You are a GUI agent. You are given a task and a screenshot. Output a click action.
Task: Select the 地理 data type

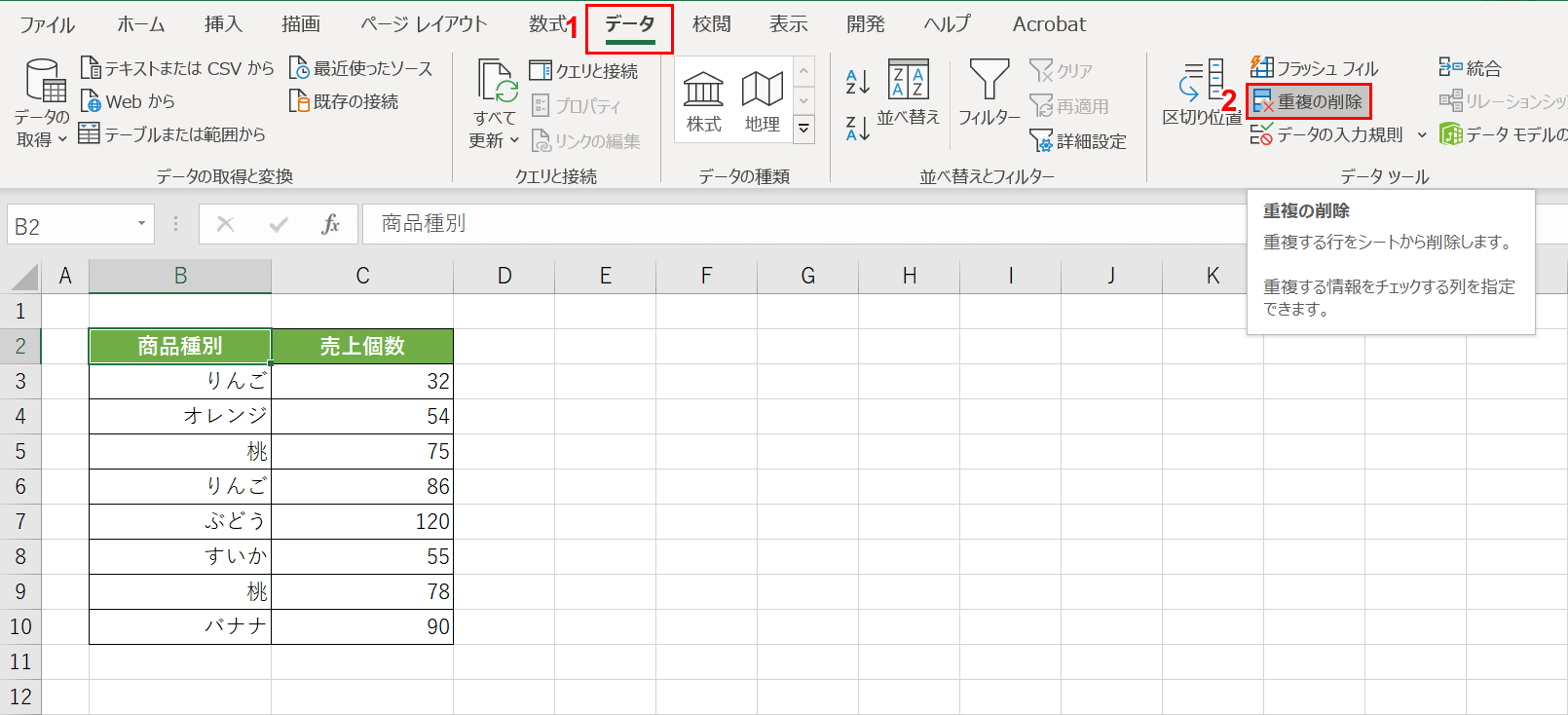pos(762,101)
